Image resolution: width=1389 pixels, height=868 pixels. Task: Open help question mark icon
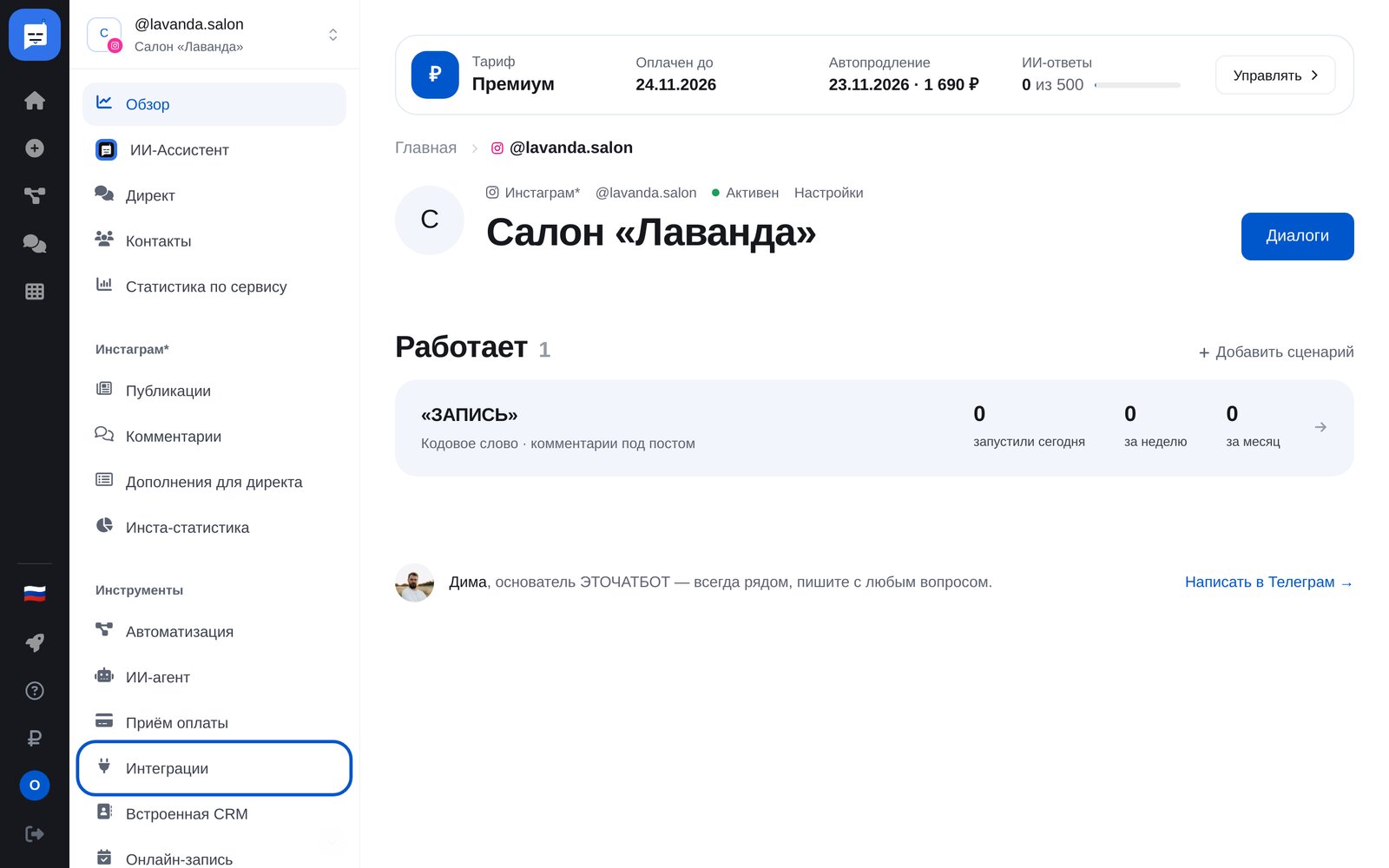(x=35, y=691)
